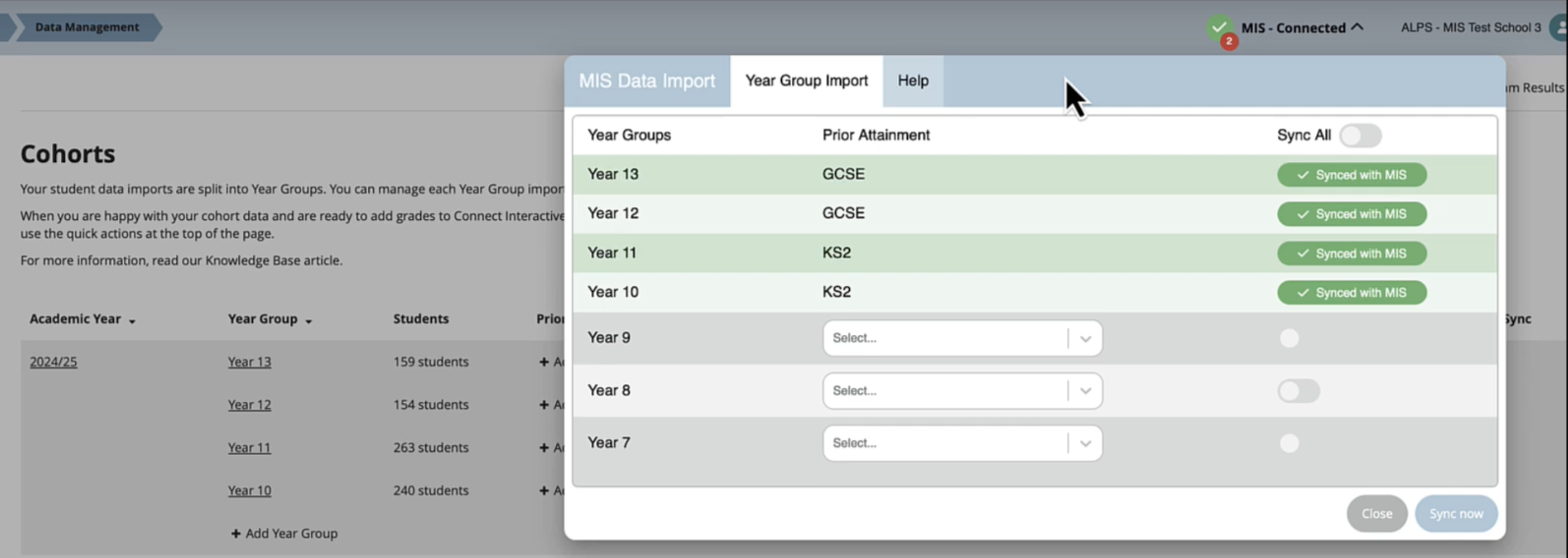Toggle the Sync All switch

(x=1360, y=135)
